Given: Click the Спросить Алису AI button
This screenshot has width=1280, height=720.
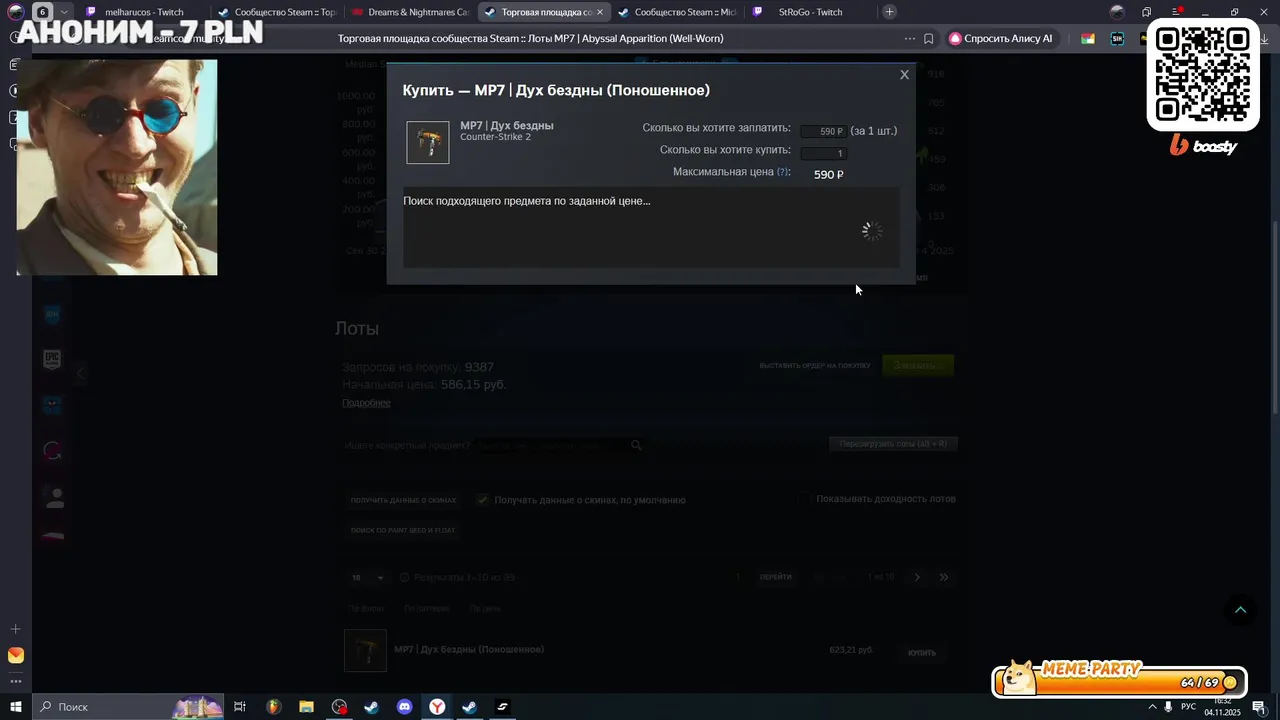Looking at the screenshot, I should click(x=1001, y=39).
